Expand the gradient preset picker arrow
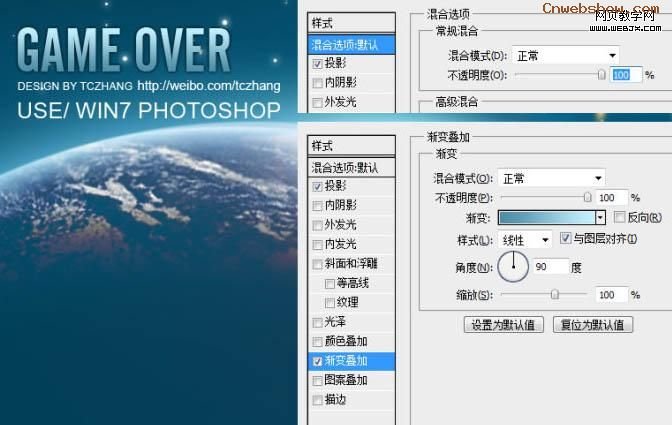 tap(600, 218)
